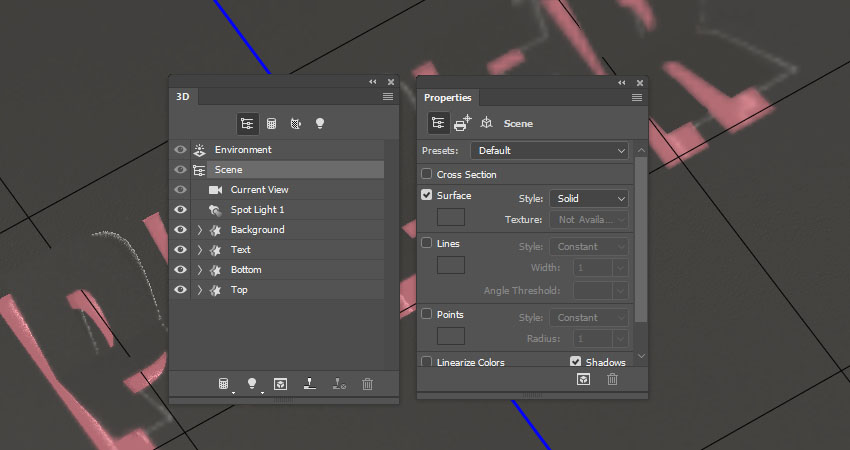Click the Render button in 3D panel footer
The width and height of the screenshot is (850, 450).
(280, 384)
